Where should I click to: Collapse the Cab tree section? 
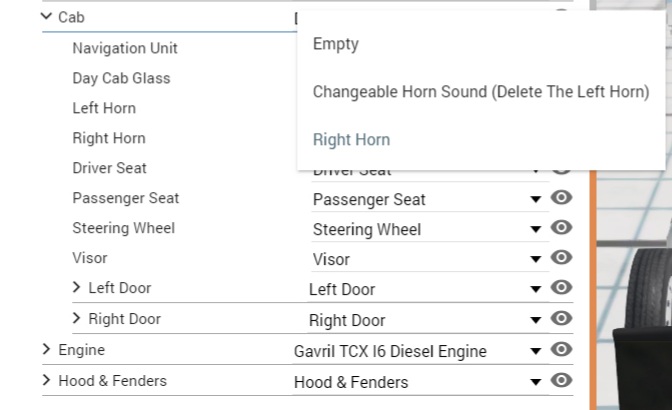[47, 17]
